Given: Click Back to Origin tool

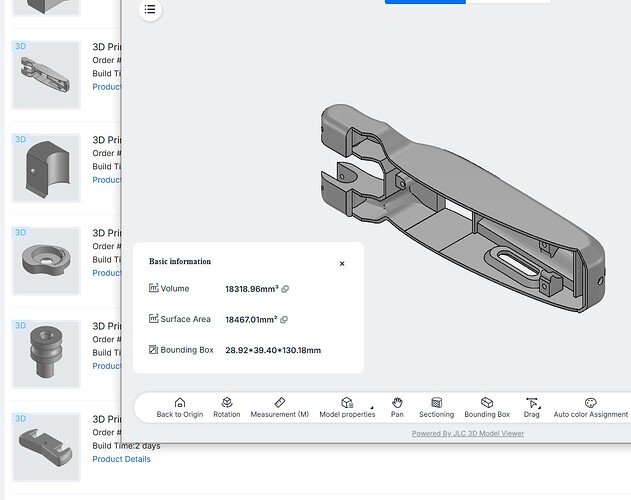Looking at the screenshot, I should [179, 408].
